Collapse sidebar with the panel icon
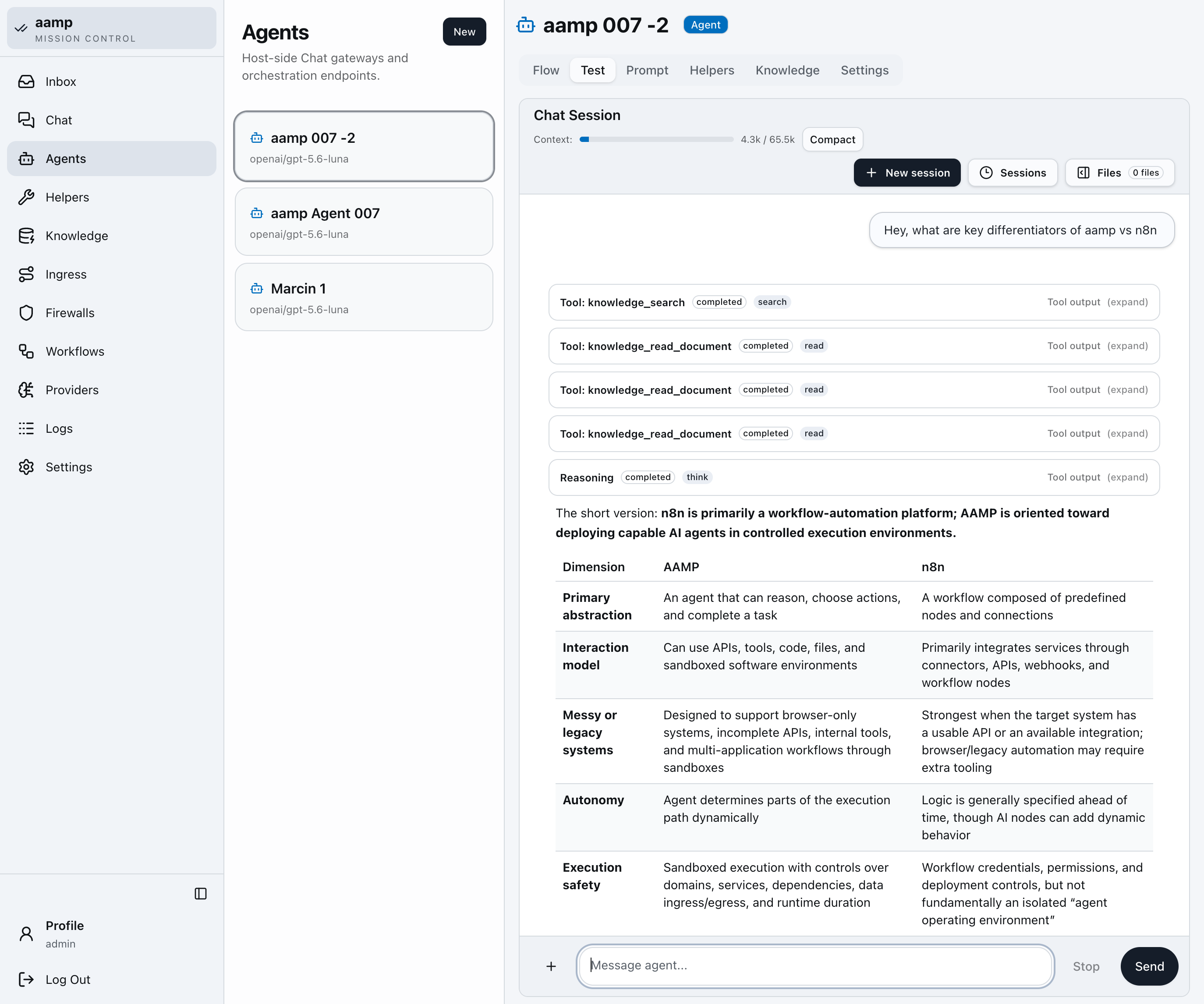Image resolution: width=1204 pixels, height=1004 pixels. [x=201, y=894]
